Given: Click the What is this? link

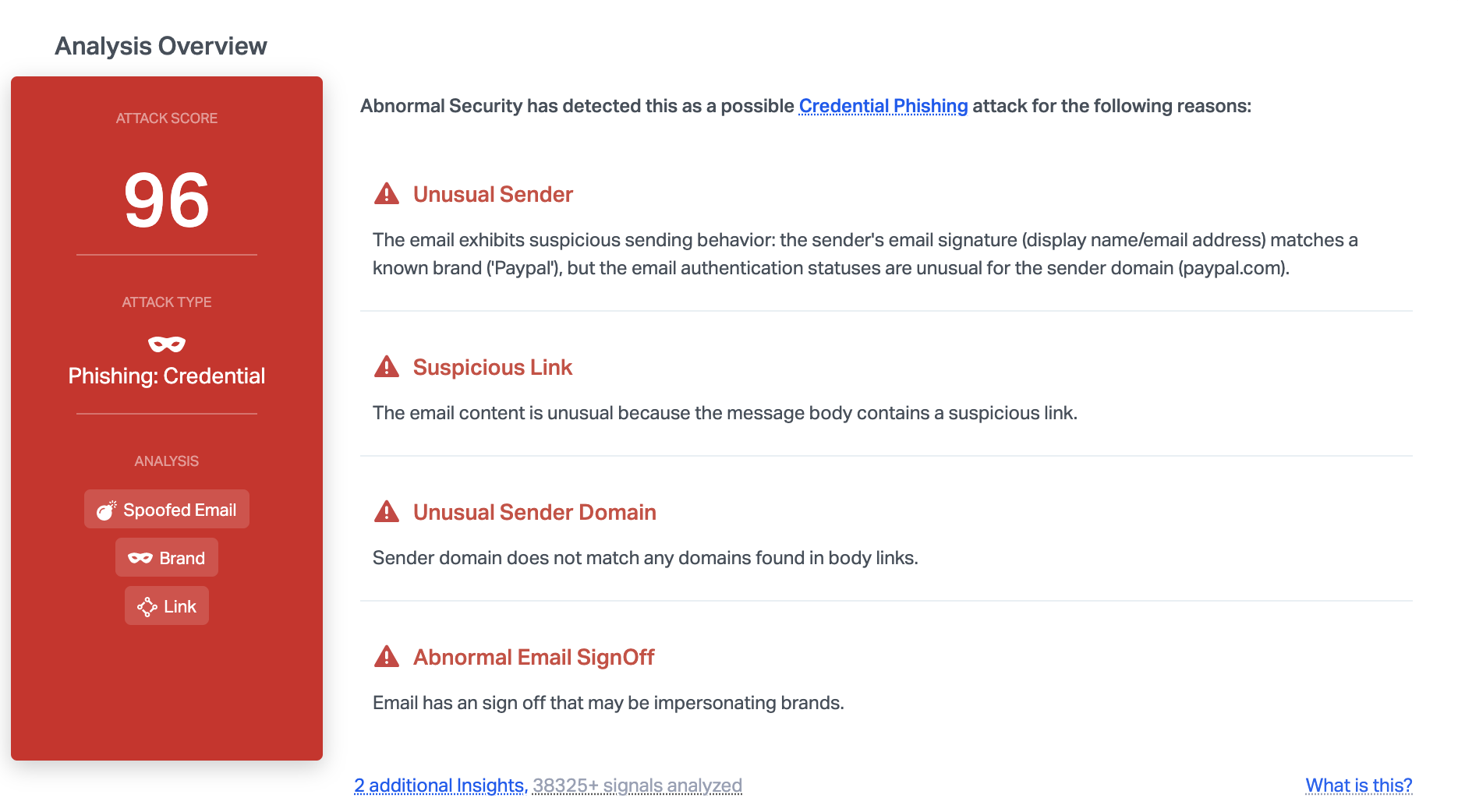Looking at the screenshot, I should (1358, 786).
